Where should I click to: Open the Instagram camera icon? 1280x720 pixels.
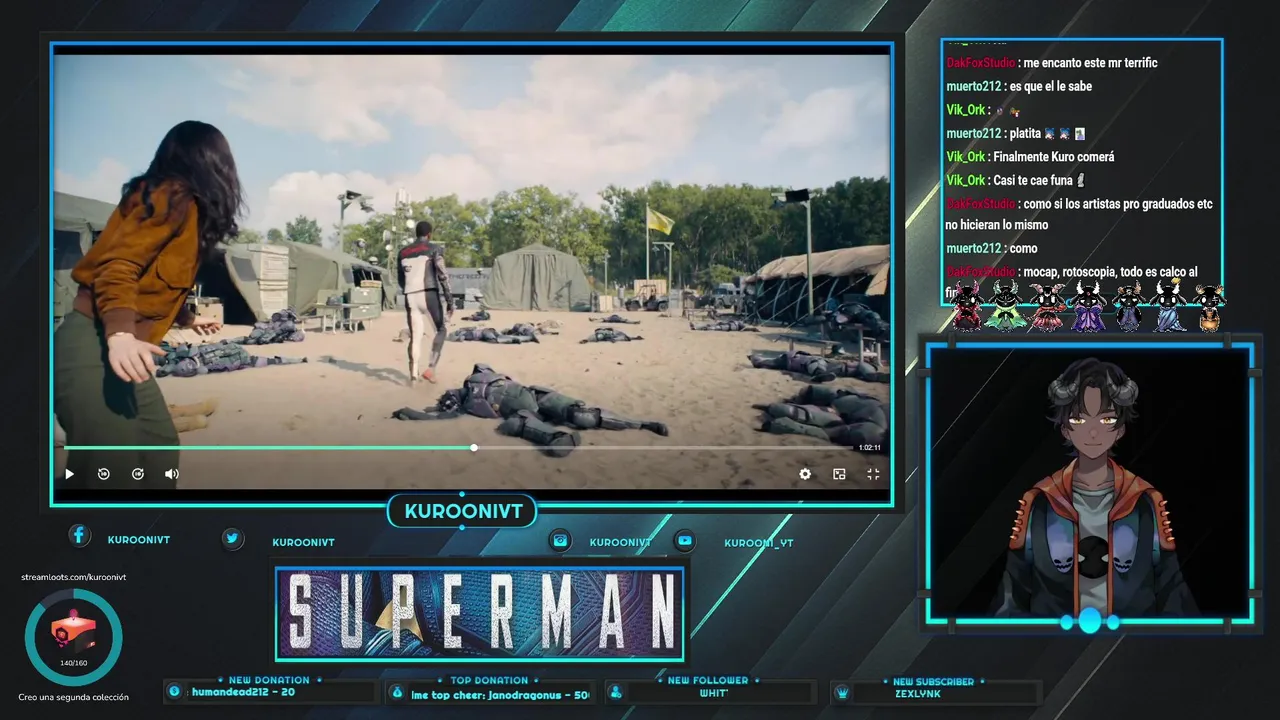tap(561, 540)
